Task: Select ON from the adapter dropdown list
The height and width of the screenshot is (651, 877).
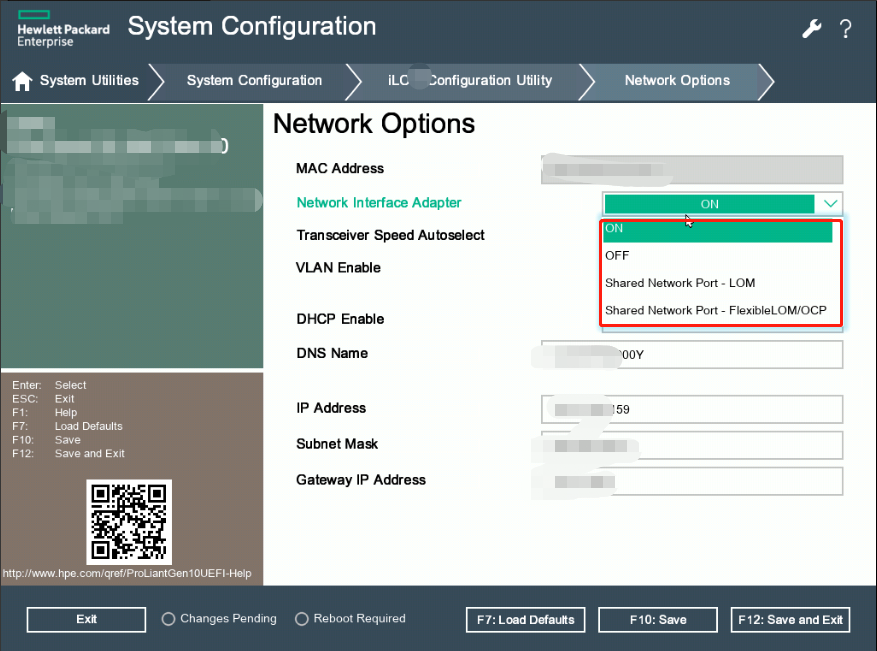Action: coord(717,229)
